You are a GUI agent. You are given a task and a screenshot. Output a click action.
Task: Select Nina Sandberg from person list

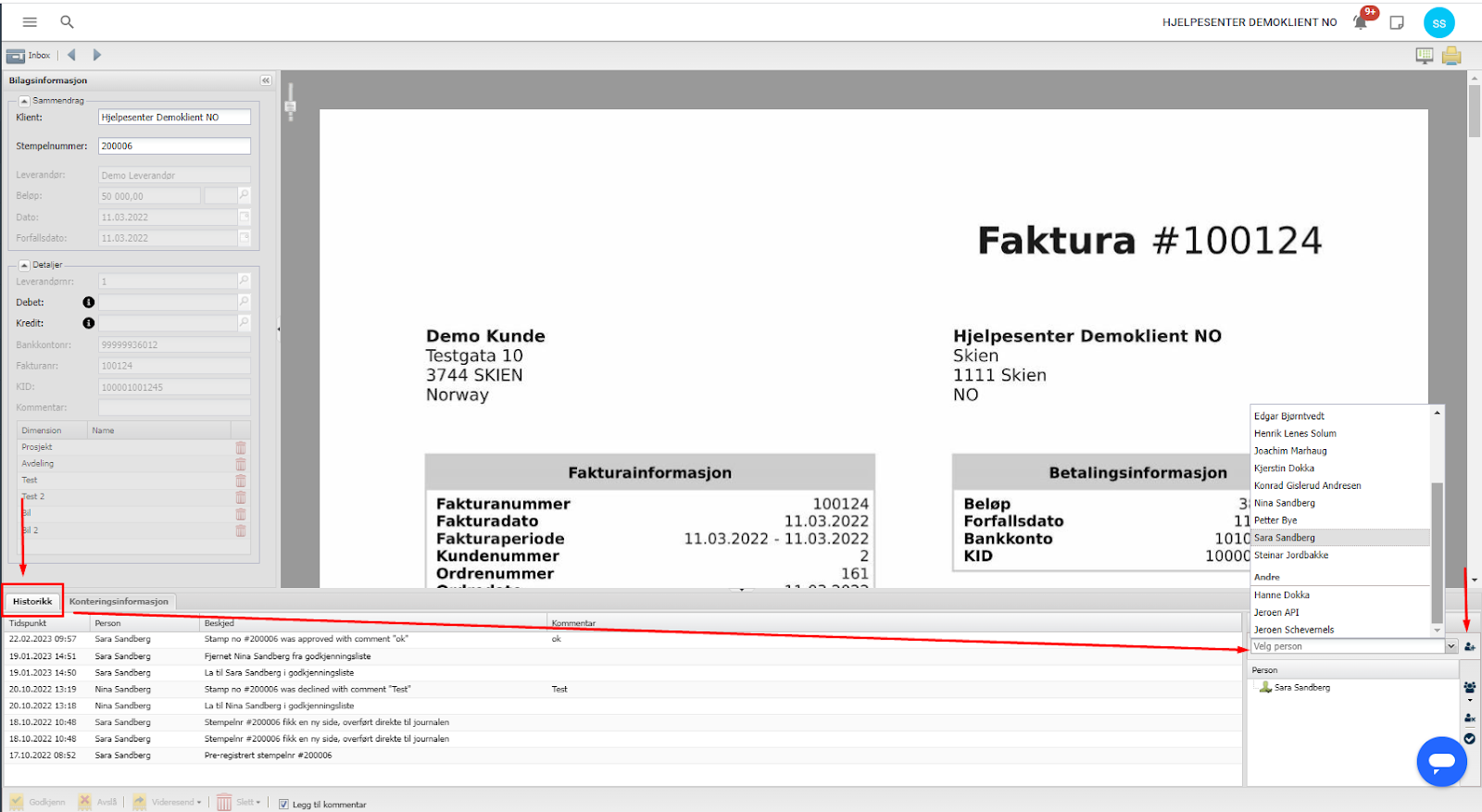1285,503
